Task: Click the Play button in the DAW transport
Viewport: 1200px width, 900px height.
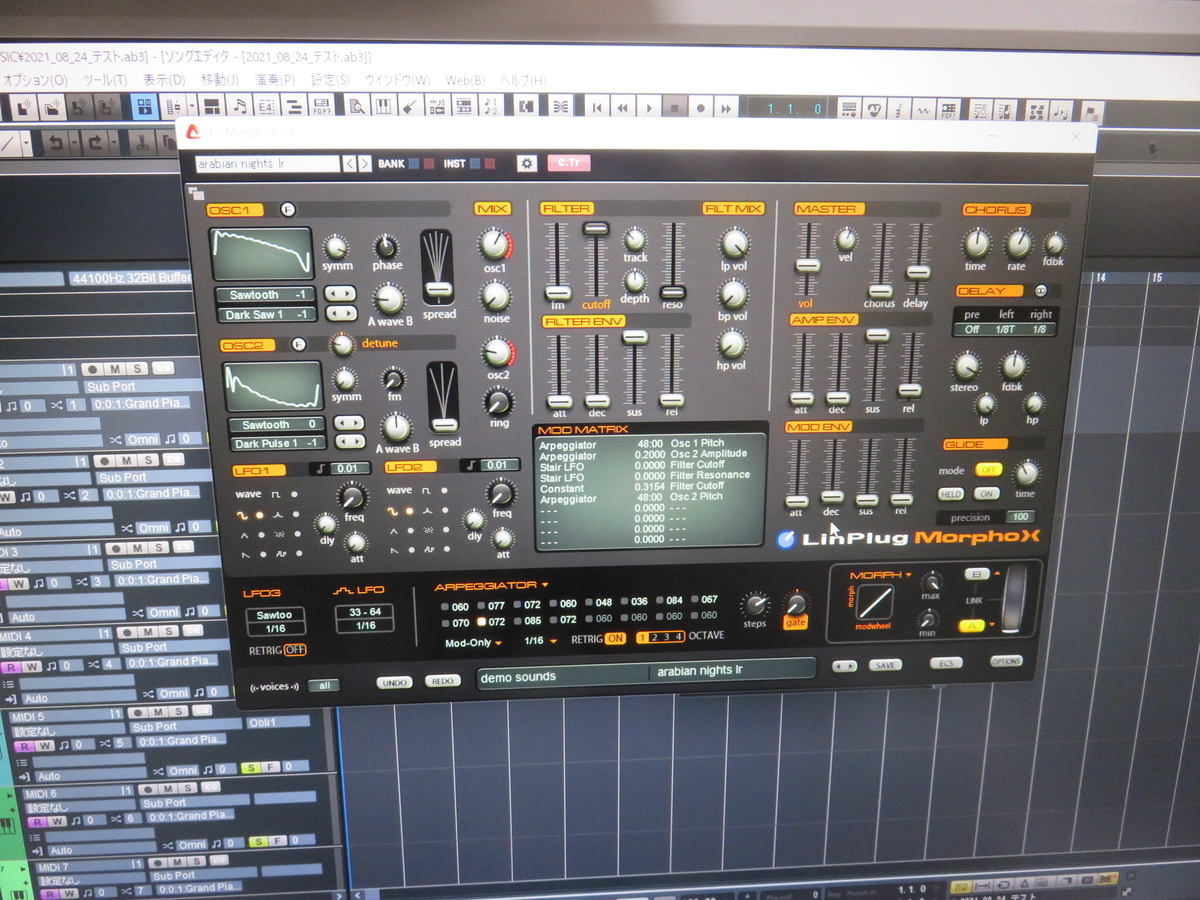Action: click(648, 107)
